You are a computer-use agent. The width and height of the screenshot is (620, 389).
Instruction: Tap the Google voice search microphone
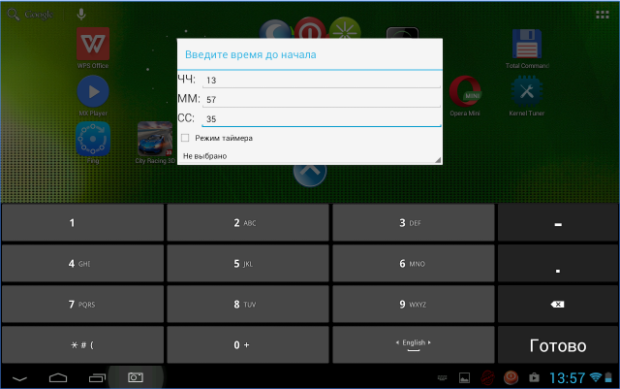click(x=81, y=14)
